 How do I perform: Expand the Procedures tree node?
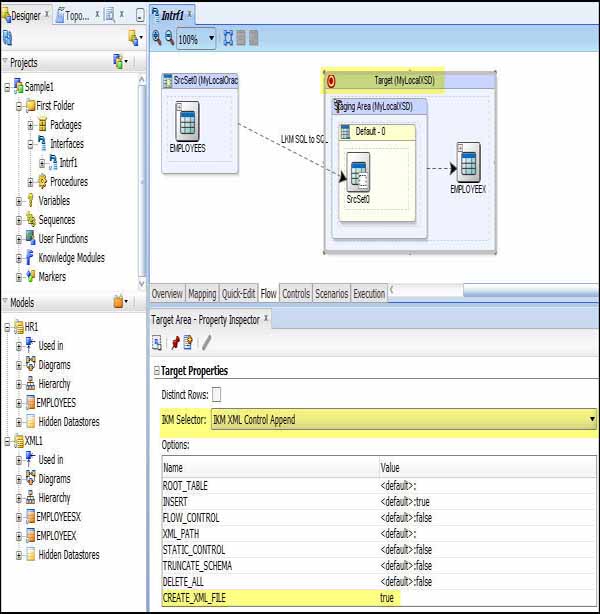click(31, 182)
